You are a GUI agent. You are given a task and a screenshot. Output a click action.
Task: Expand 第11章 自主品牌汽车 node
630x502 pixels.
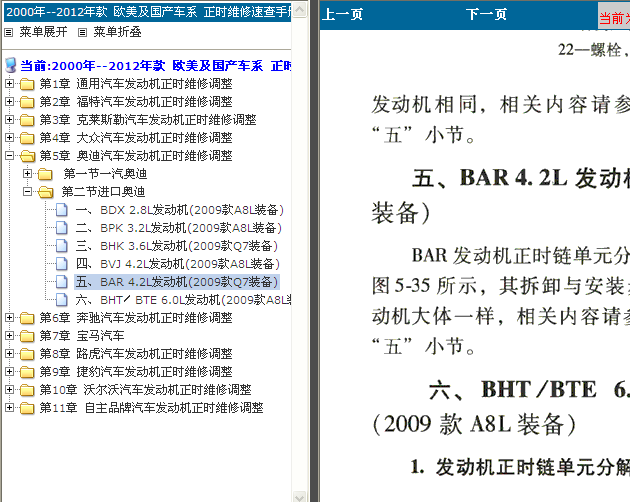[x=9, y=408]
